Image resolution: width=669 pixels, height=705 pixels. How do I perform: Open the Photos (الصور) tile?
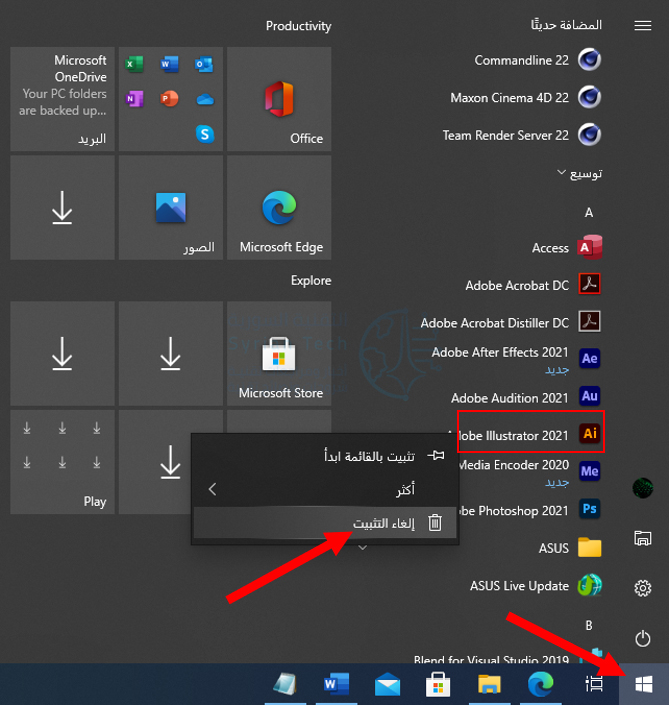point(171,207)
